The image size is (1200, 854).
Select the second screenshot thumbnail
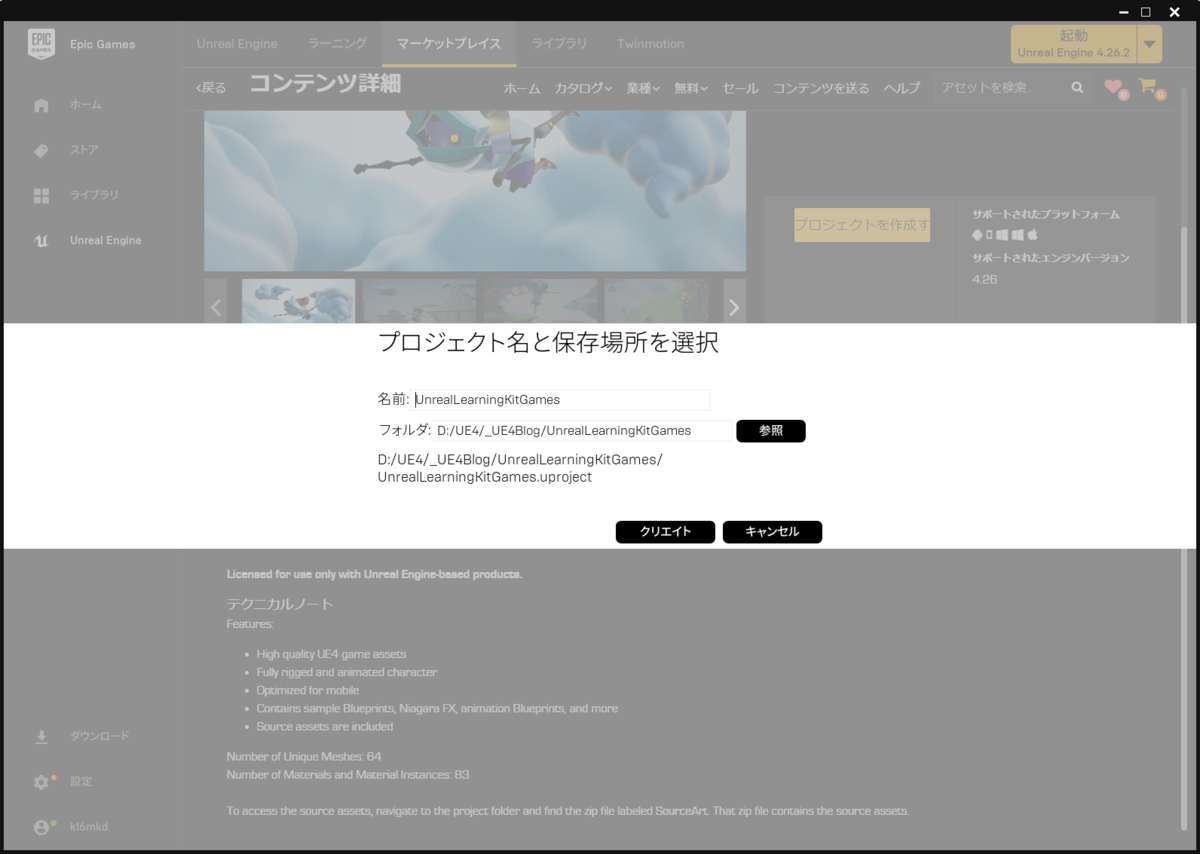(419, 301)
